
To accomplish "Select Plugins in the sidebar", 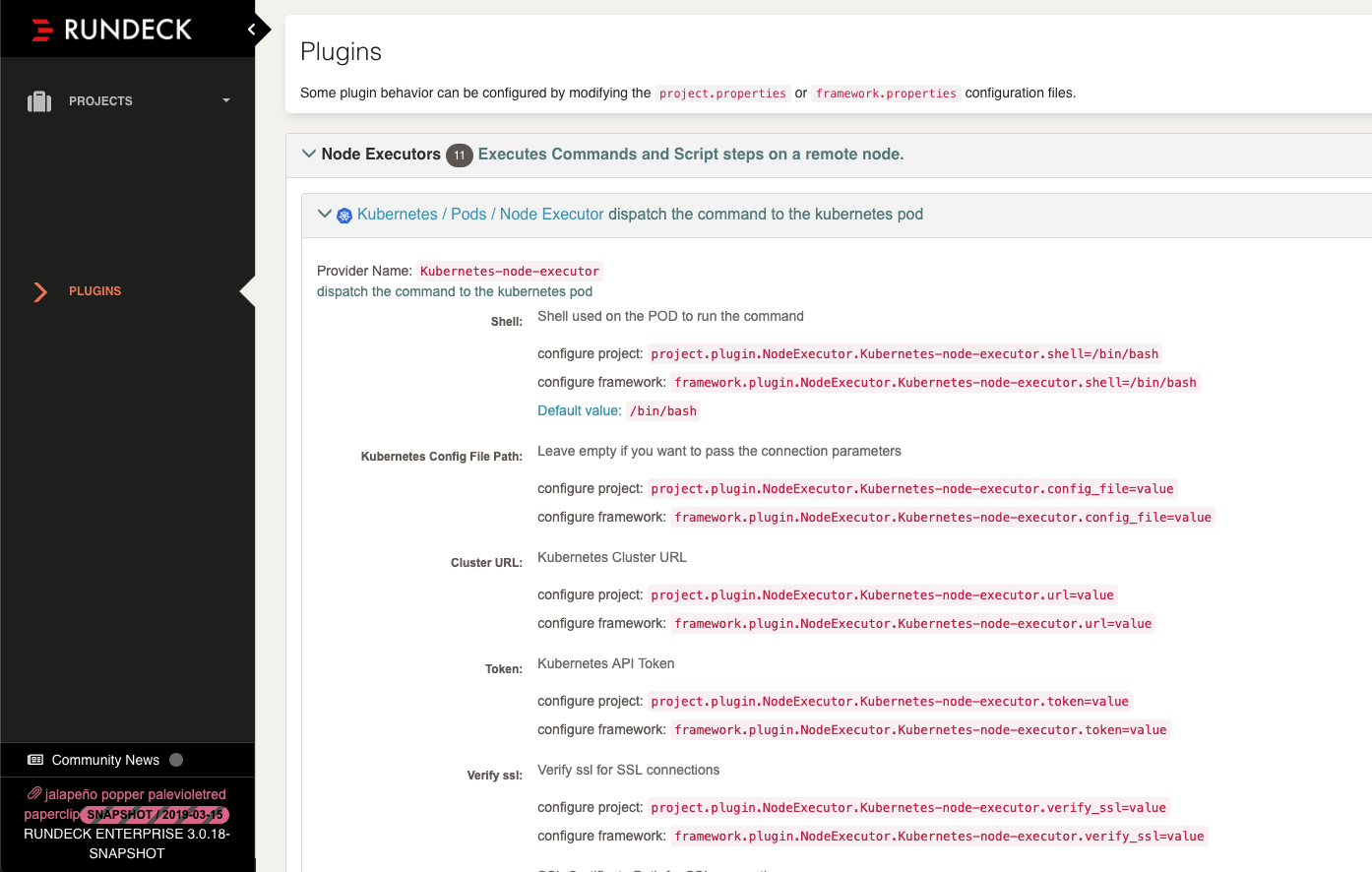I will [94, 290].
